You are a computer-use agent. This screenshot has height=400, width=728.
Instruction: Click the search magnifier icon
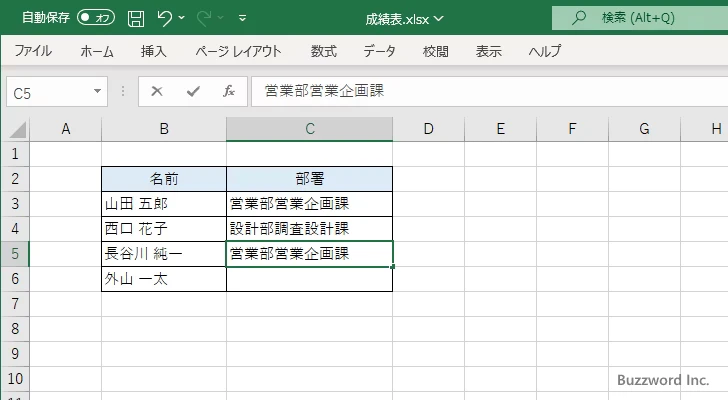click(x=578, y=18)
